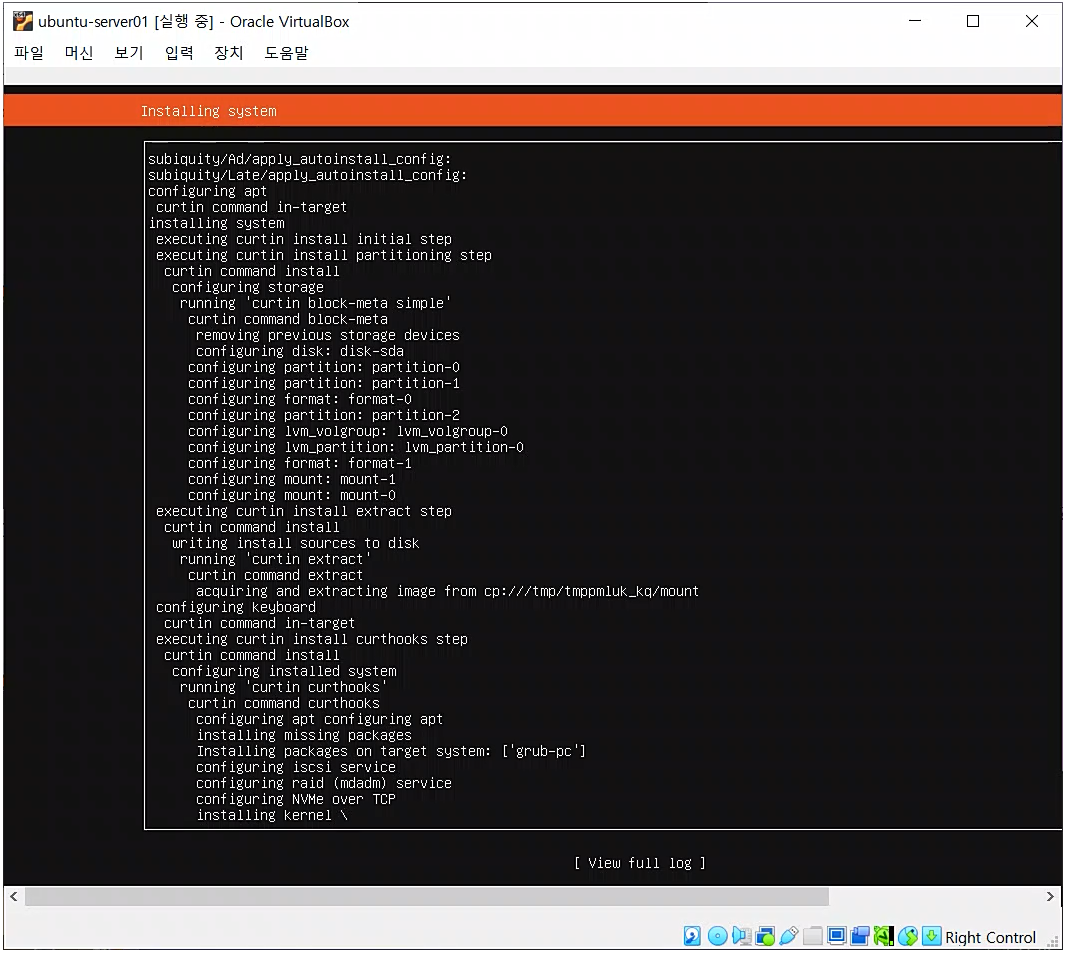
Task: Click the horizontal scrollbar right arrow
Action: coord(1050,897)
